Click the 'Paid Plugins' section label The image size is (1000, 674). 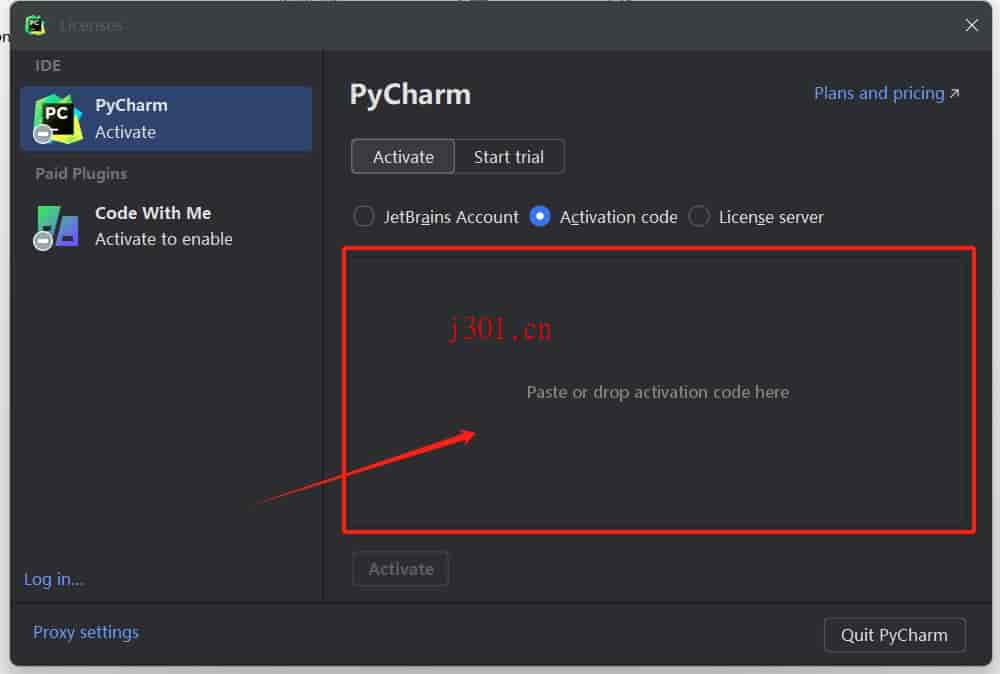pyautogui.click(x=81, y=173)
